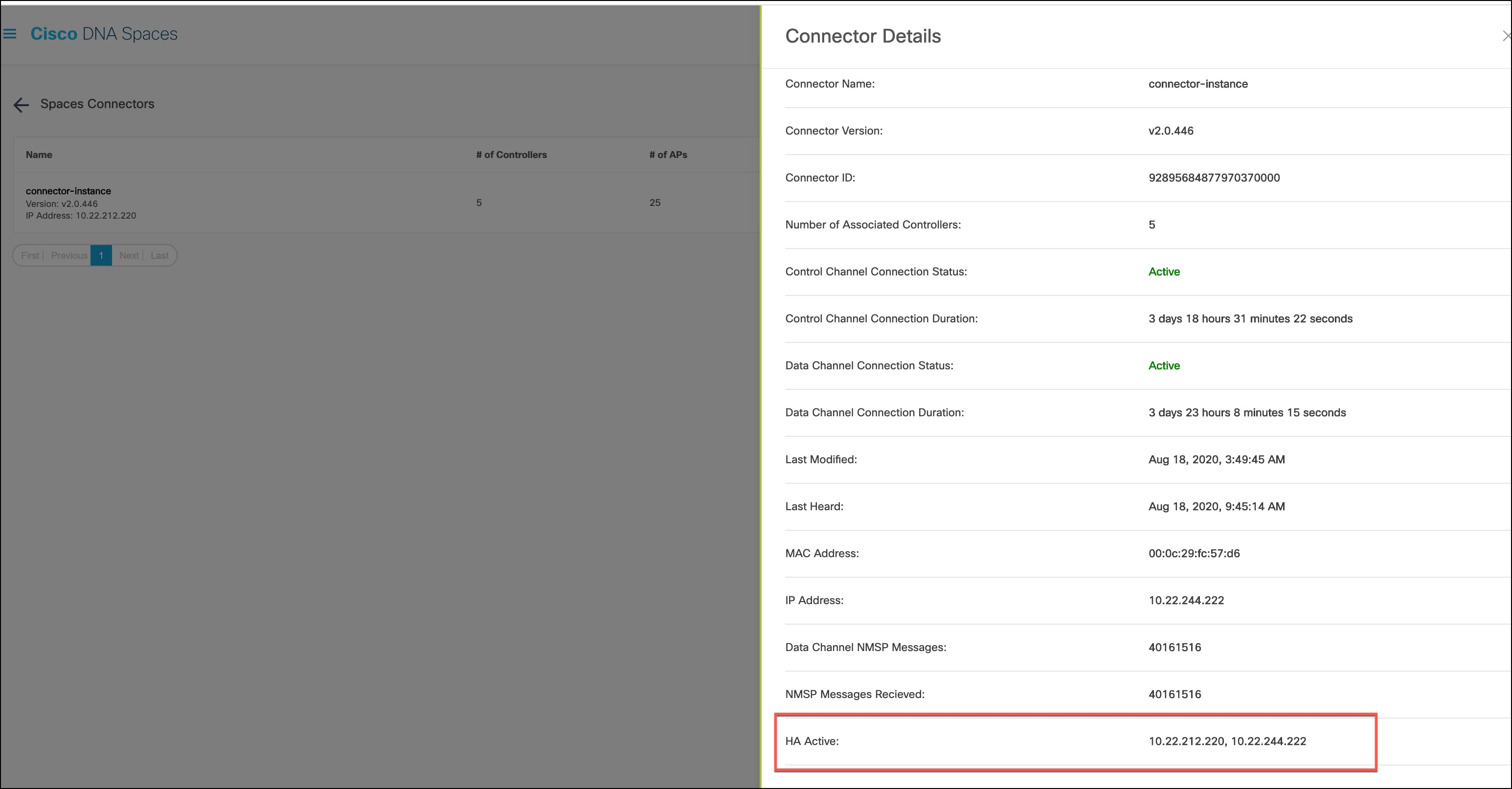The width and height of the screenshot is (1512, 789).
Task: Click the Connector Version: label
Action: coord(834,131)
